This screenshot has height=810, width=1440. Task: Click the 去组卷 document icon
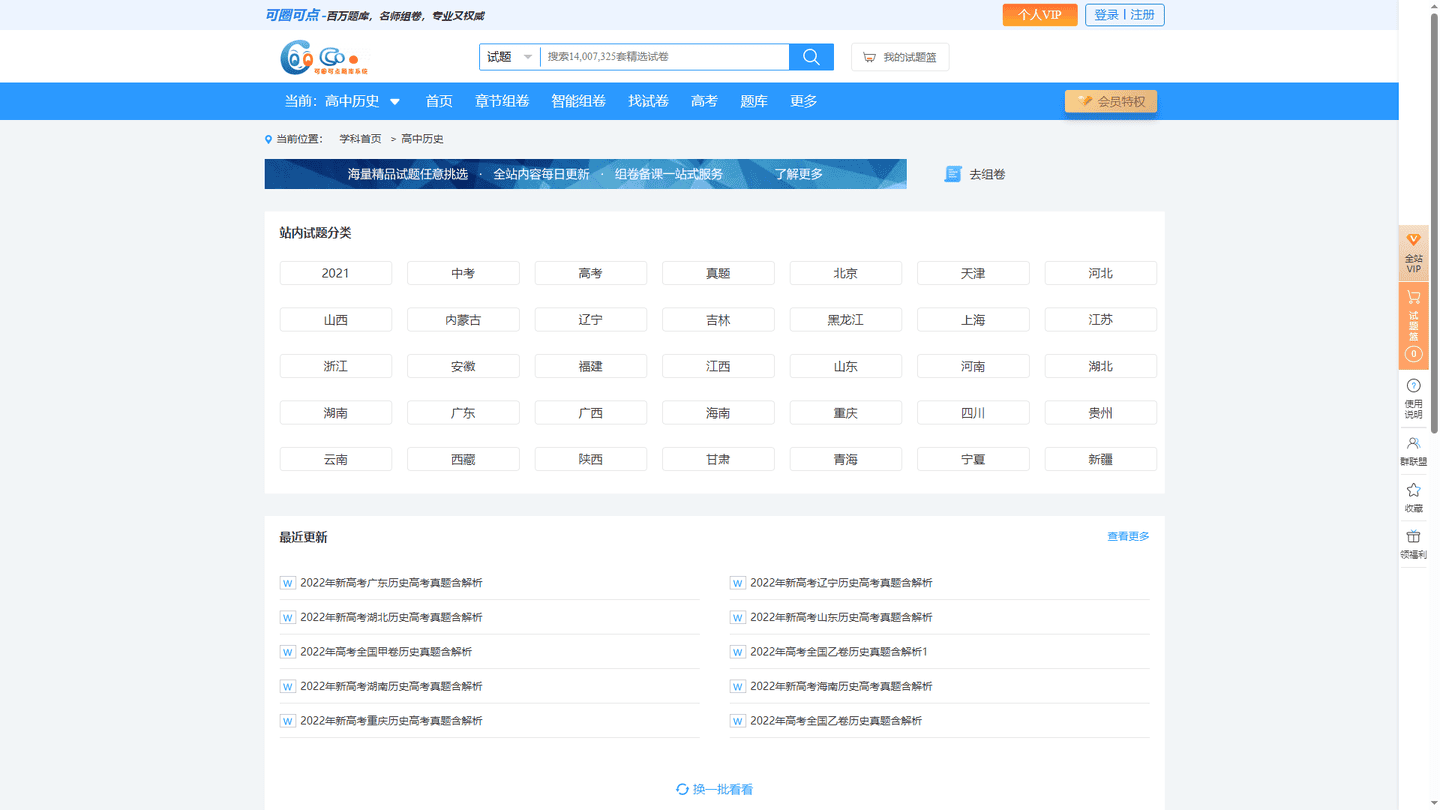pos(953,174)
